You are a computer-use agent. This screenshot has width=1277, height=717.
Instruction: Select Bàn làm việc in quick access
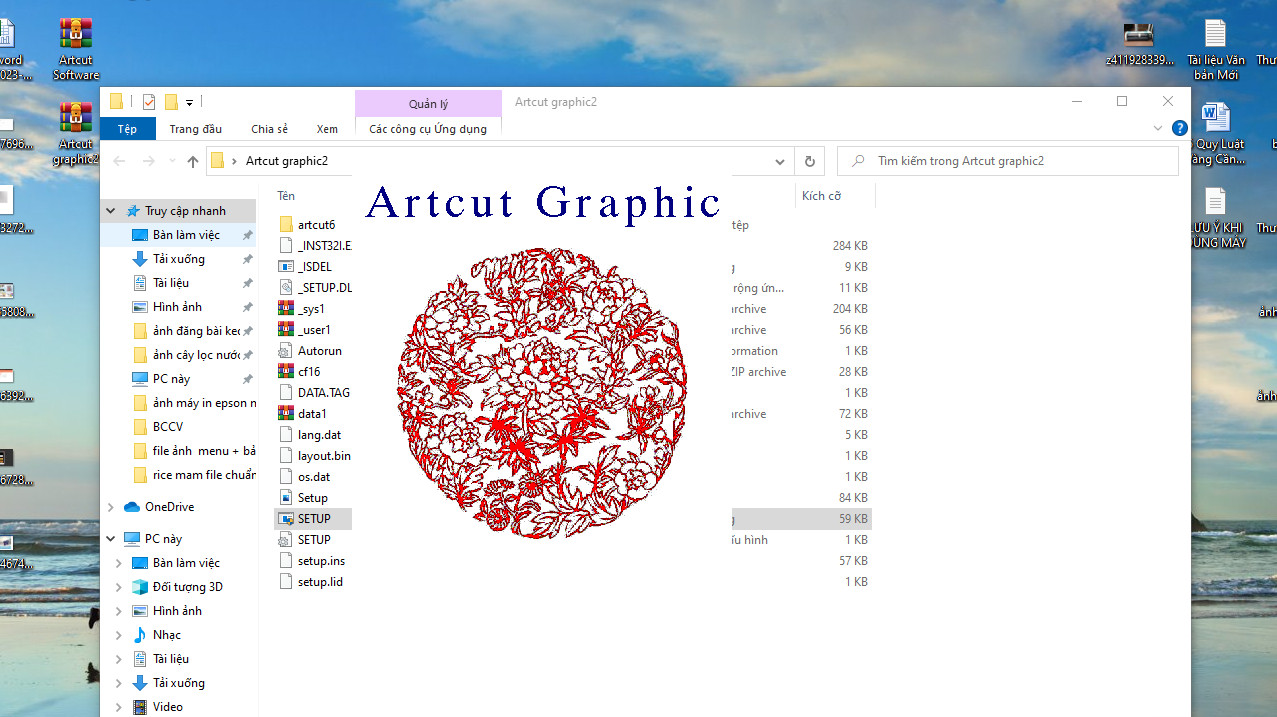pyautogui.click(x=186, y=235)
